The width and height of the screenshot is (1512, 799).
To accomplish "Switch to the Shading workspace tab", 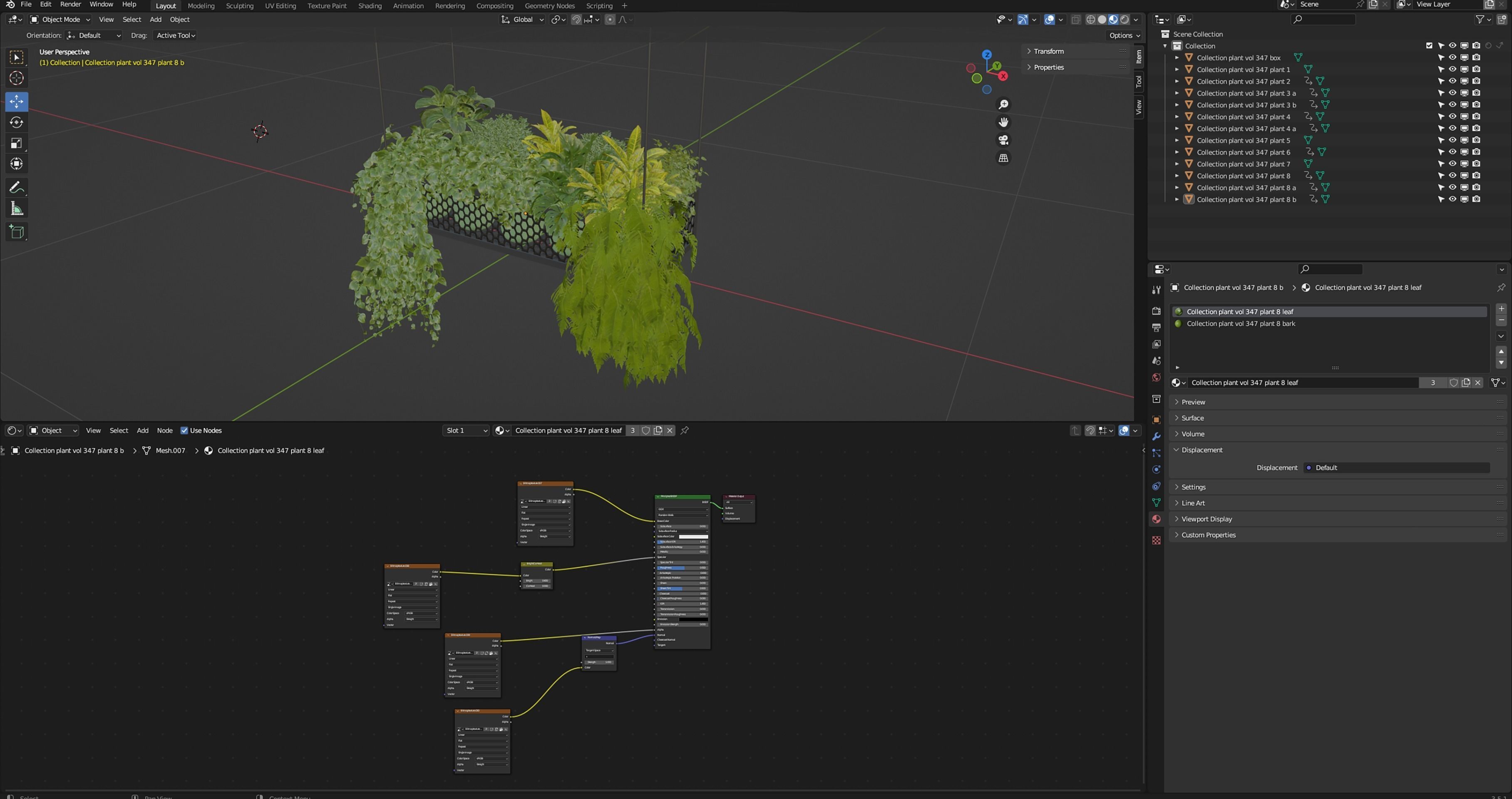I will pyautogui.click(x=369, y=6).
